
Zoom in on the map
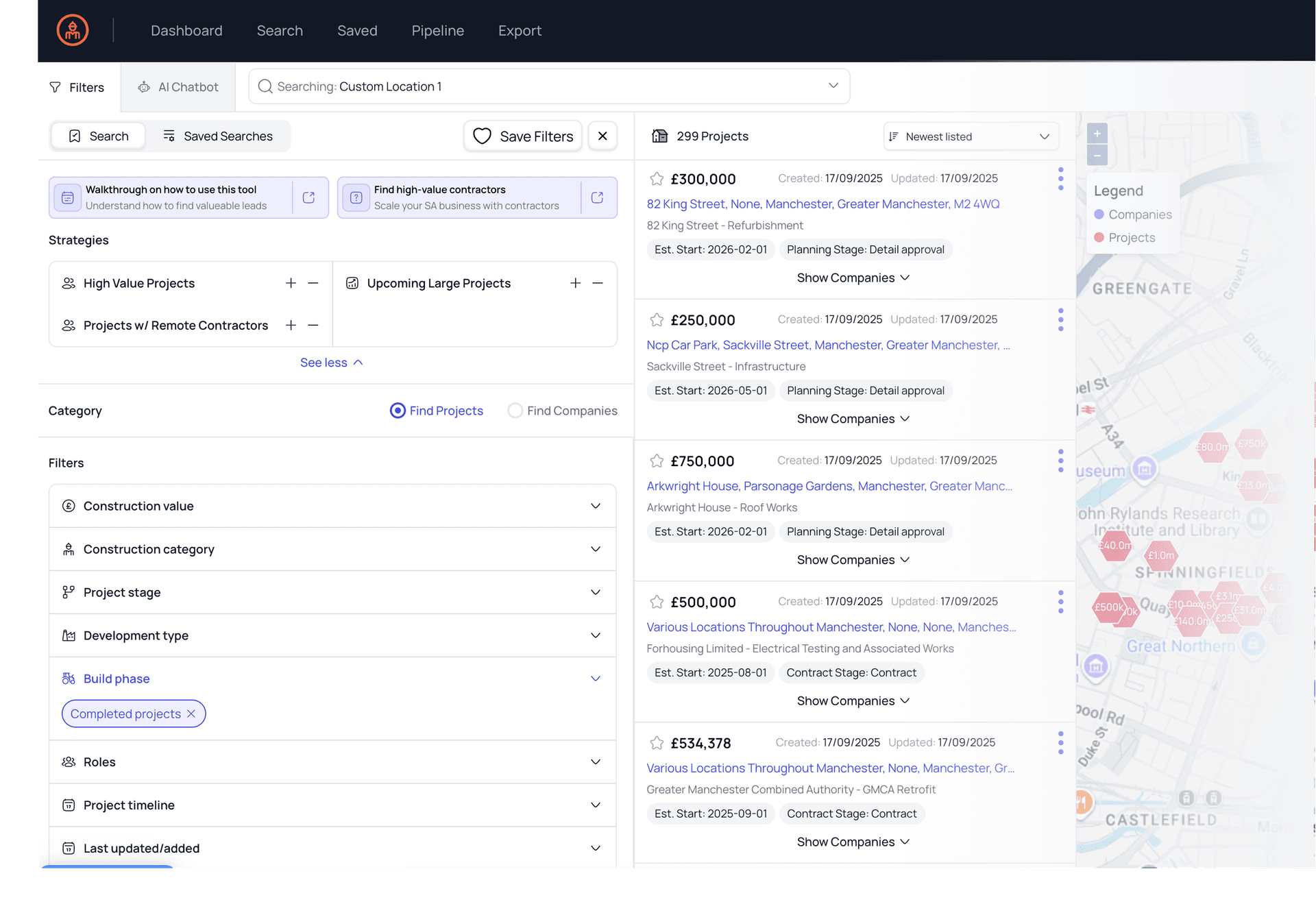click(x=1097, y=134)
